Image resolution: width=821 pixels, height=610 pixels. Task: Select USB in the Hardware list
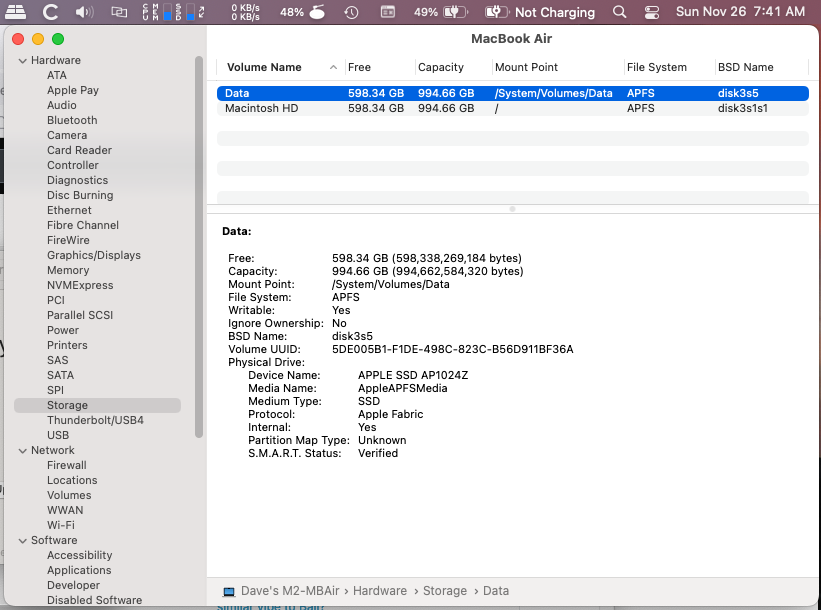click(58, 436)
